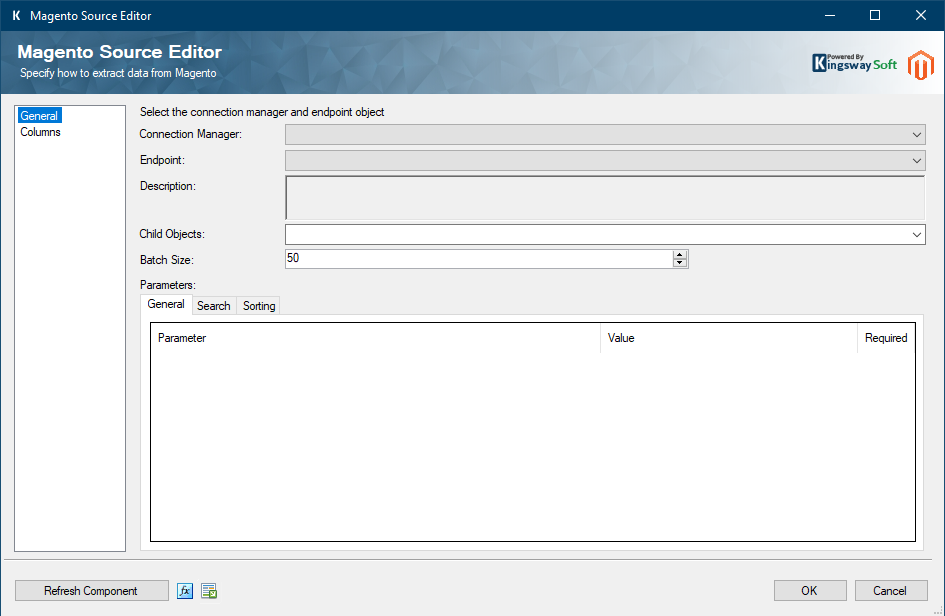The width and height of the screenshot is (945, 616).
Task: Click the KingswaySoft logo
Action: [x=855, y=63]
